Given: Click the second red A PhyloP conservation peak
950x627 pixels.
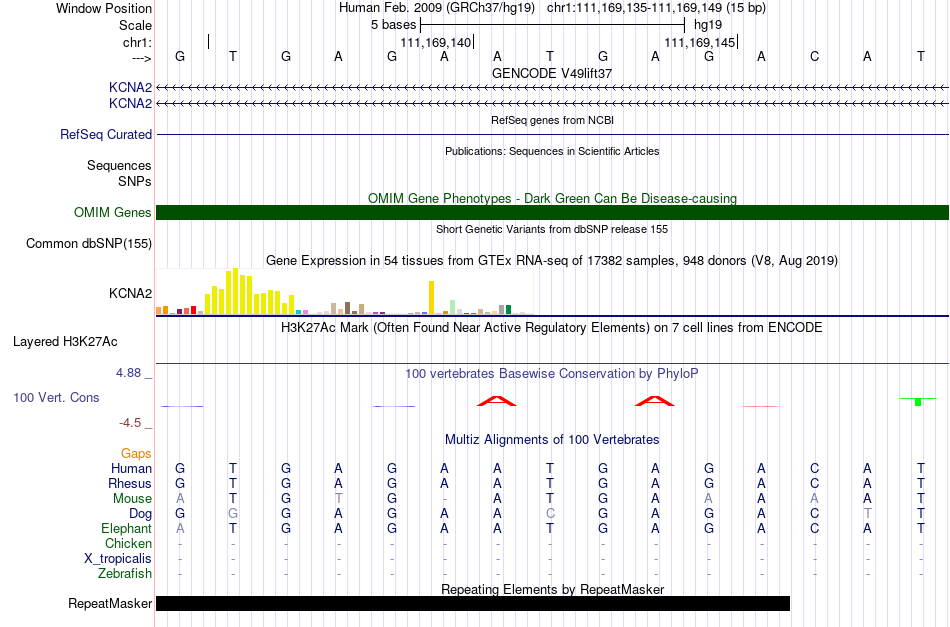Looking at the screenshot, I should 655,400.
